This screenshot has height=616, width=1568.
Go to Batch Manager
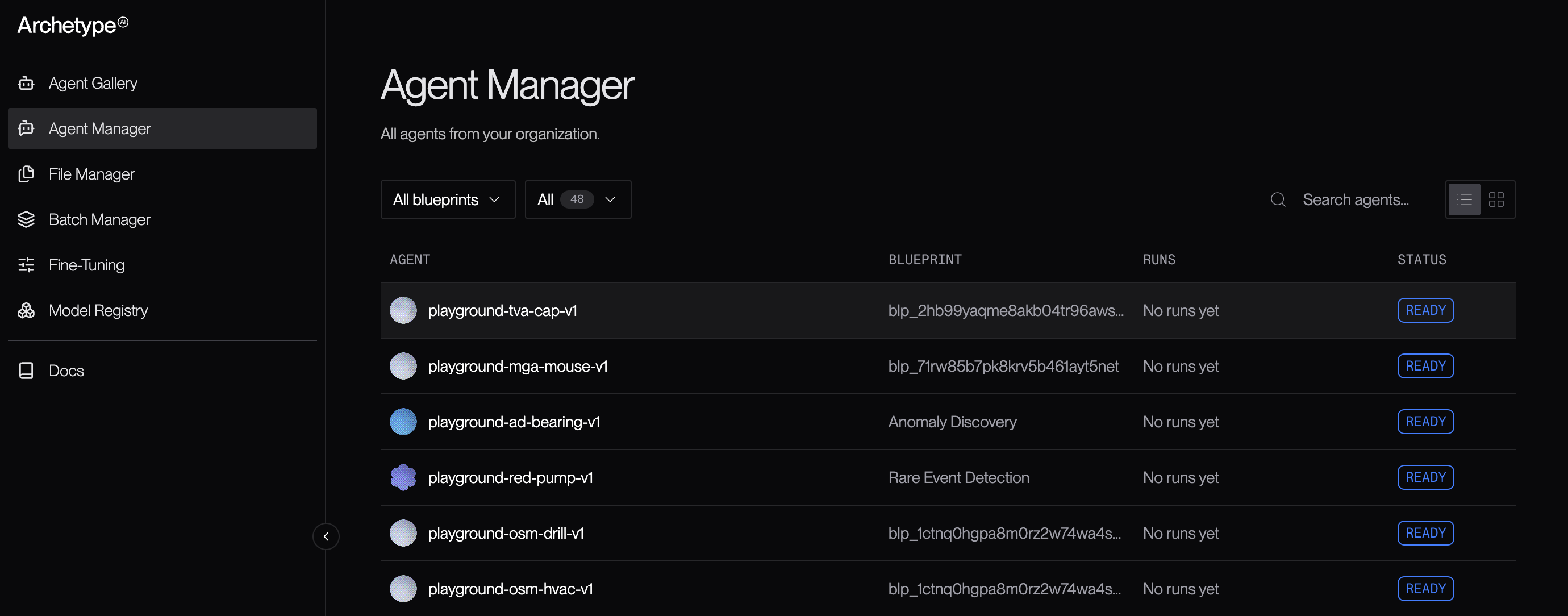[x=162, y=220]
